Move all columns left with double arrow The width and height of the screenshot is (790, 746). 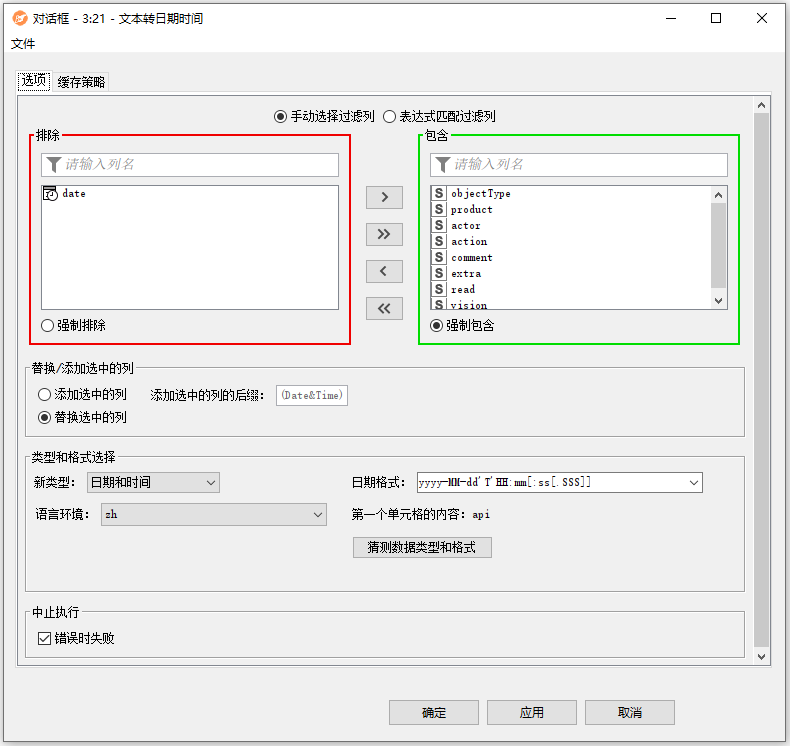(x=384, y=309)
